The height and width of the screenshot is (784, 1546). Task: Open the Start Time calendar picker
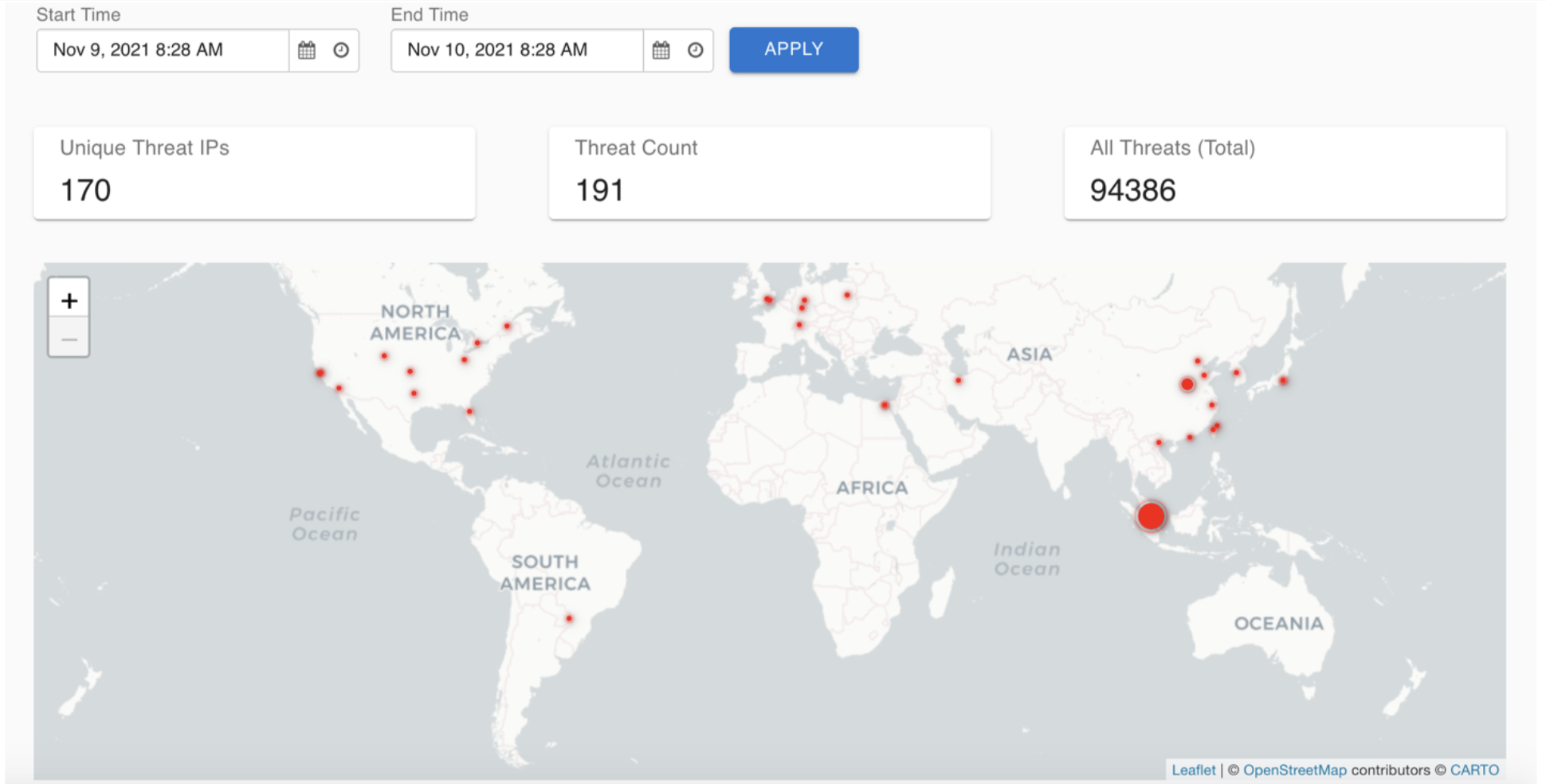click(307, 50)
